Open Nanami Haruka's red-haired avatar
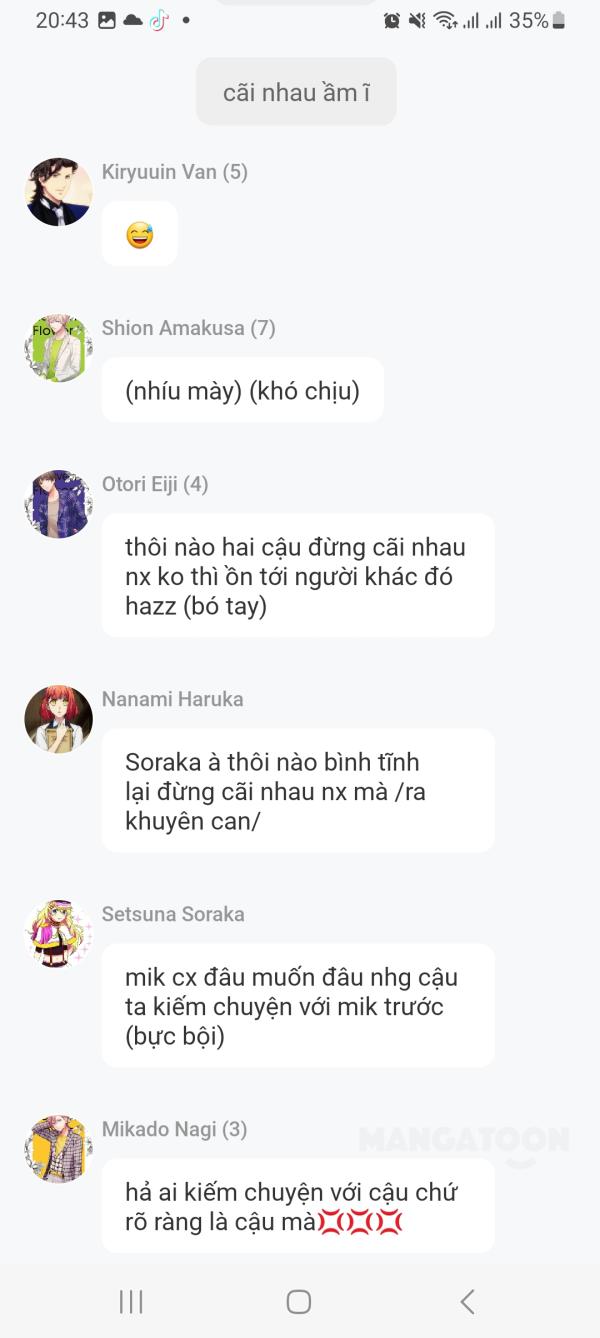 [58, 719]
